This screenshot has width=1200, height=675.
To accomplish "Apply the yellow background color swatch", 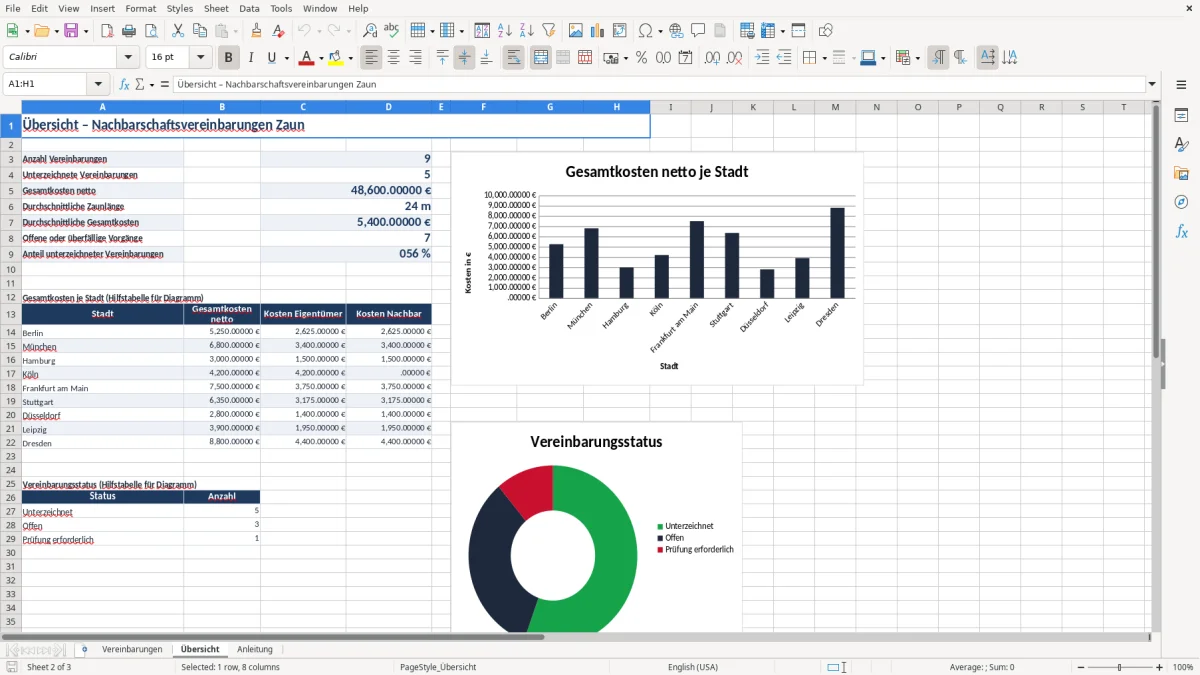I will tap(336, 58).
